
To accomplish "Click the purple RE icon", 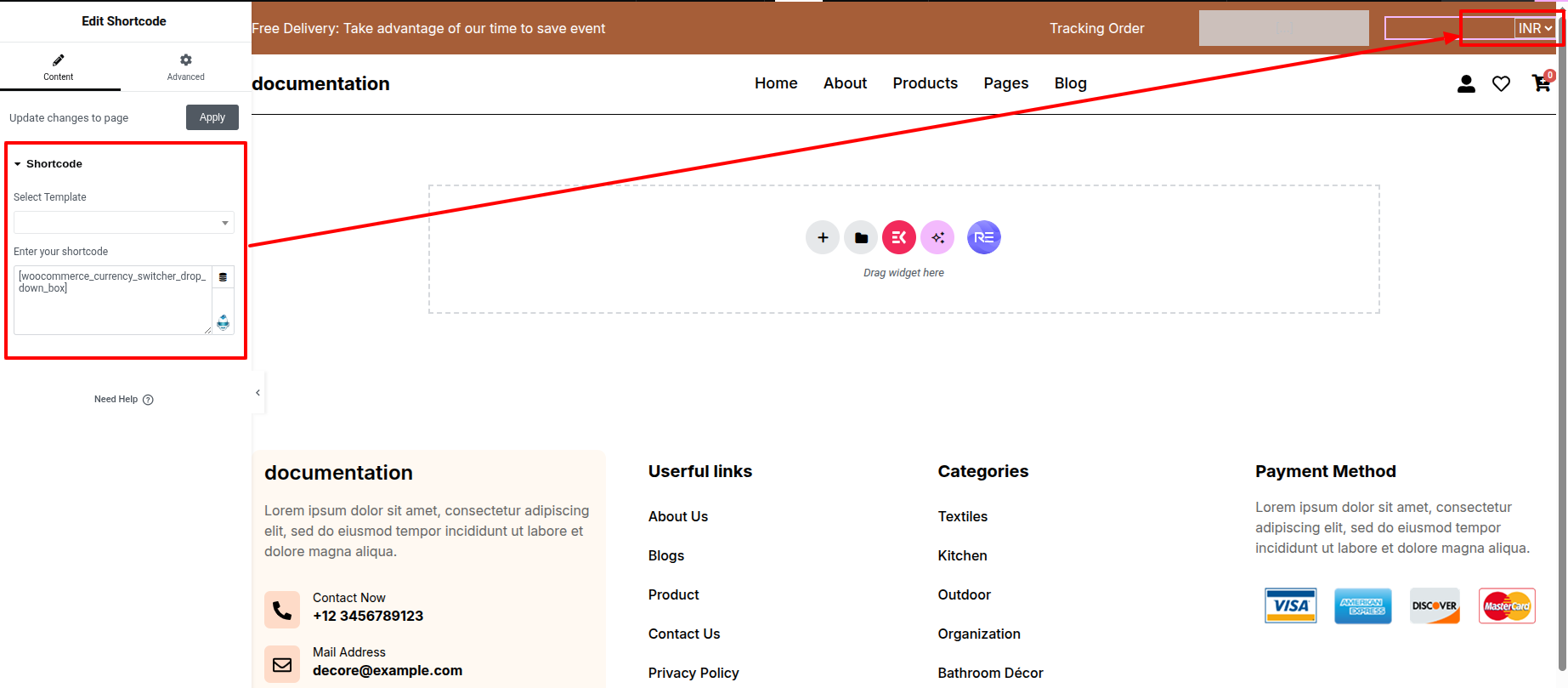I will [x=983, y=237].
